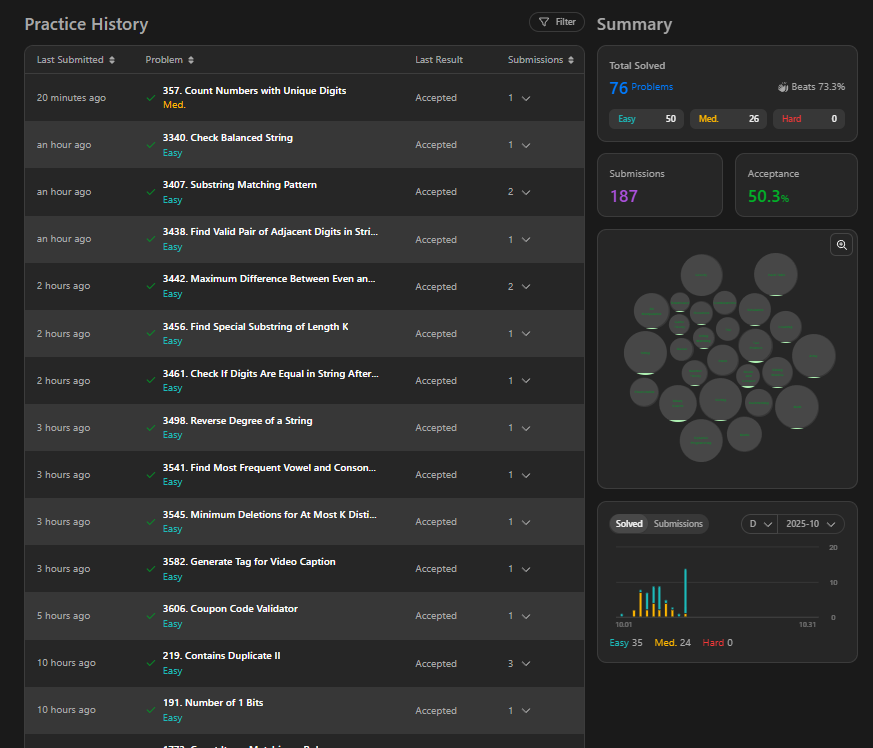Zoom into the topic bubble chart

tap(841, 245)
